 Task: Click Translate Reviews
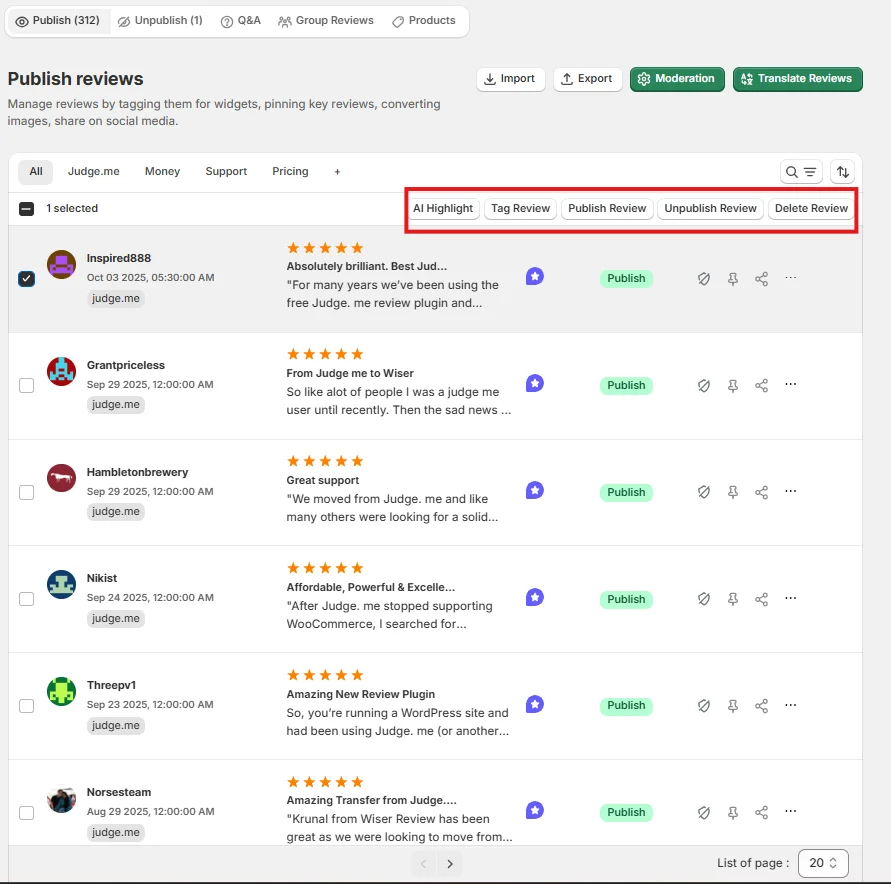pyautogui.click(x=797, y=77)
